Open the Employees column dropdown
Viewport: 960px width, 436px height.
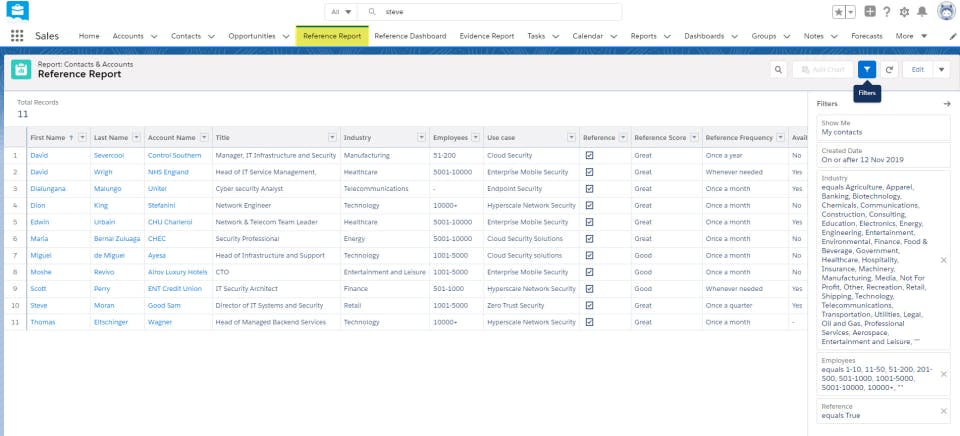[475, 138]
